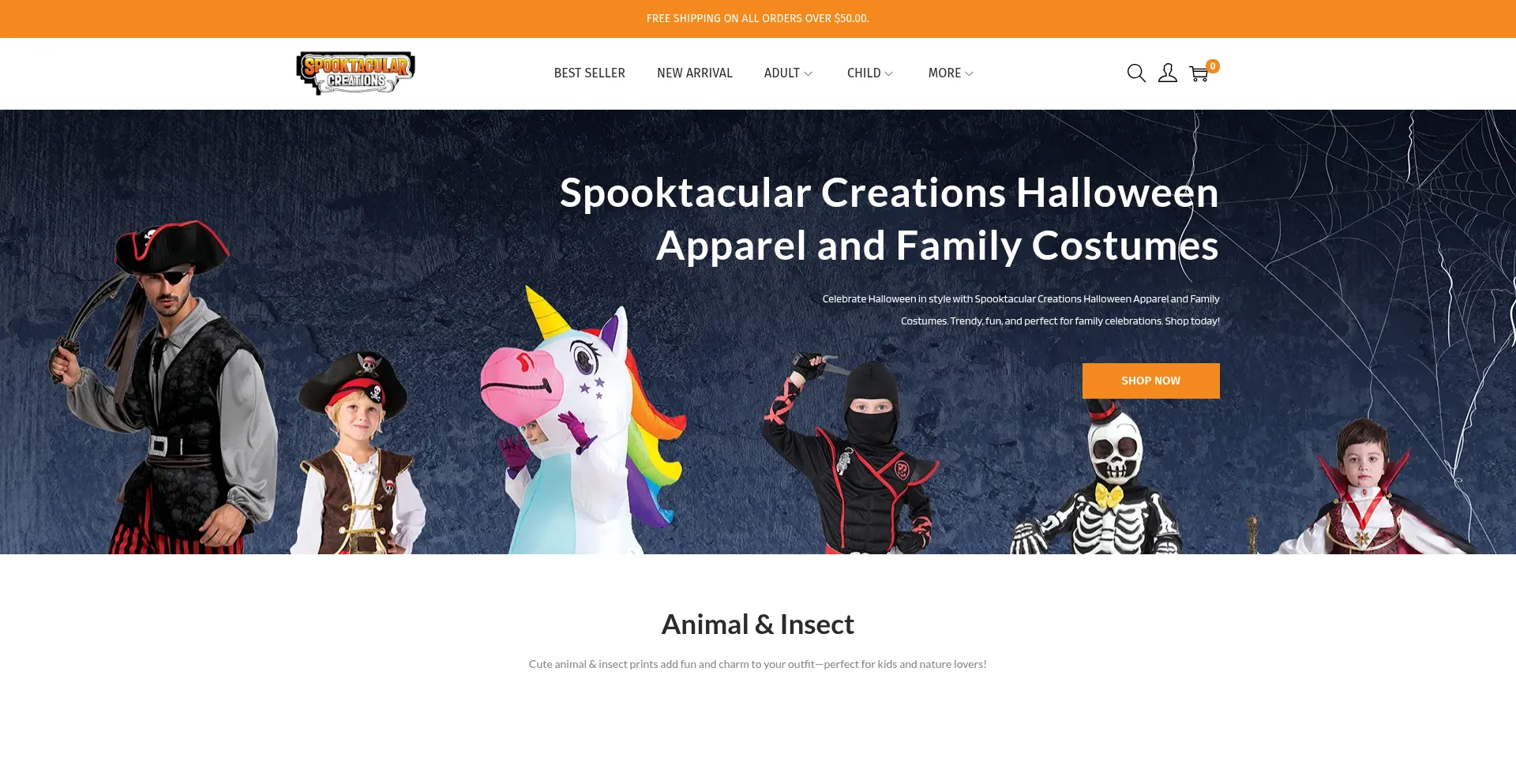This screenshot has height=784, width=1516.
Task: Expand the CHILD dropdown chevron
Action: 888,73
